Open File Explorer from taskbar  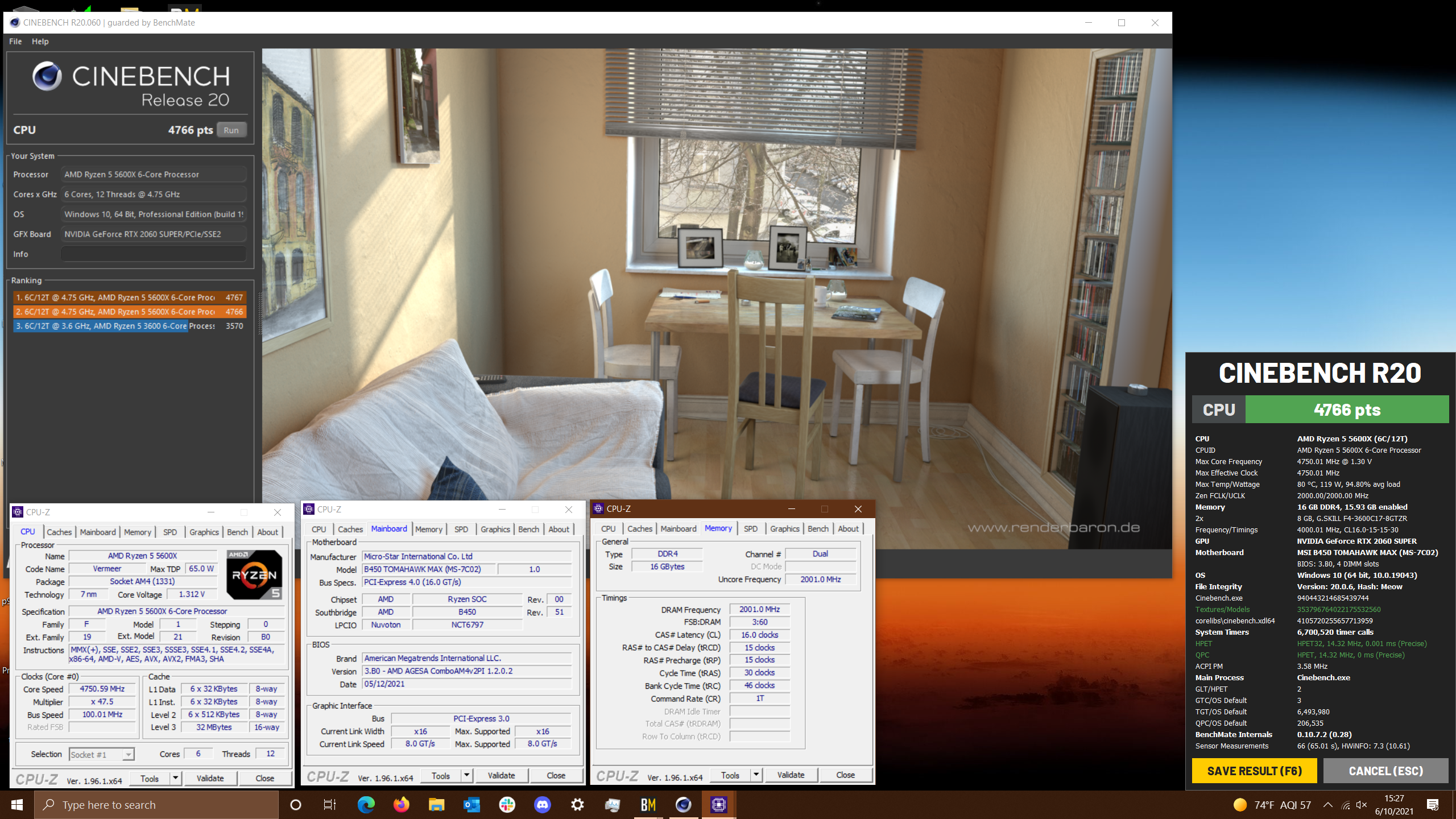point(436,805)
